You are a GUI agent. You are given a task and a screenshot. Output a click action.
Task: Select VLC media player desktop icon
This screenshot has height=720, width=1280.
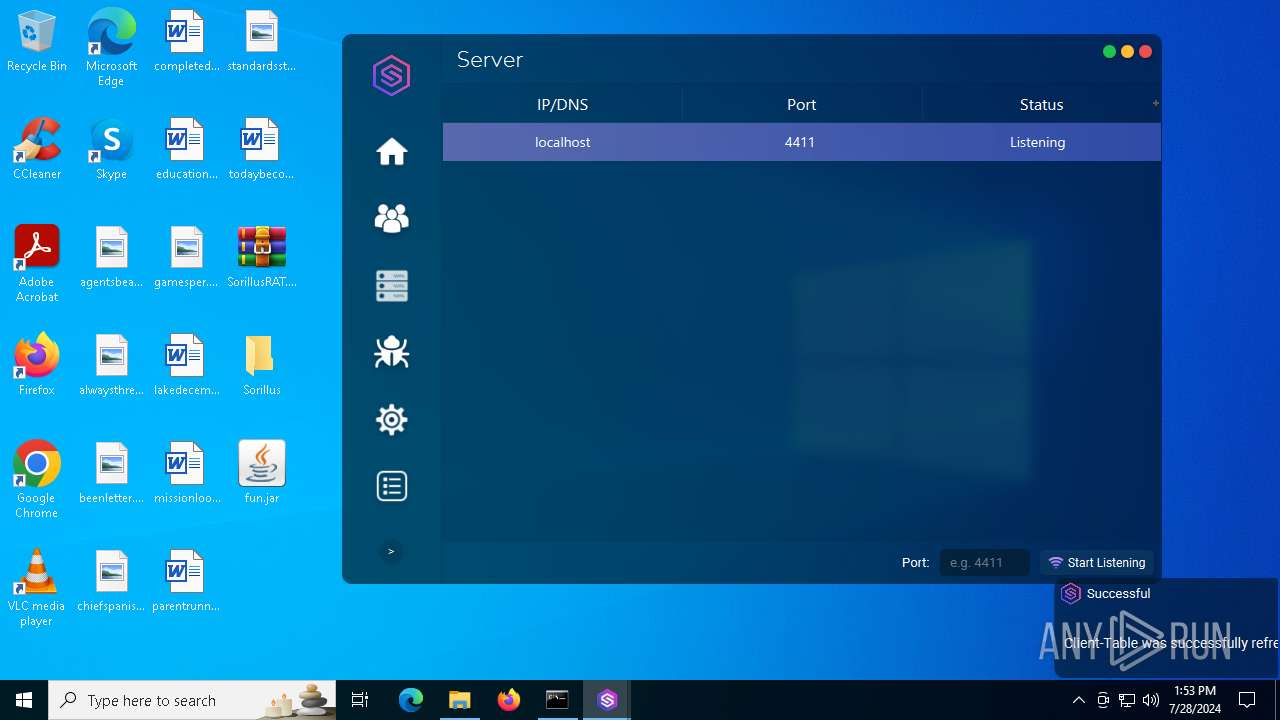(x=37, y=588)
